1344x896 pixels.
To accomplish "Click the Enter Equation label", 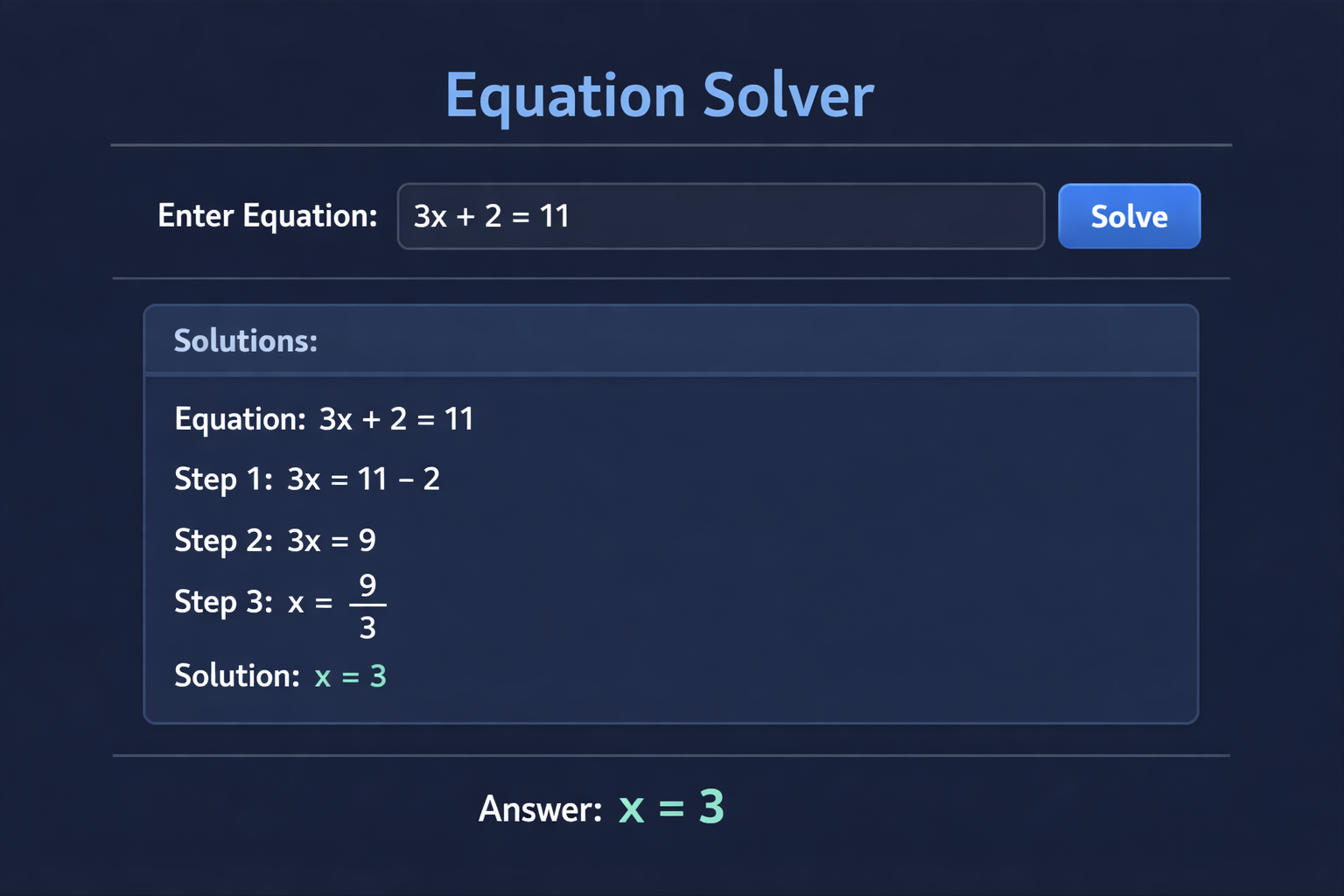I will (267, 216).
